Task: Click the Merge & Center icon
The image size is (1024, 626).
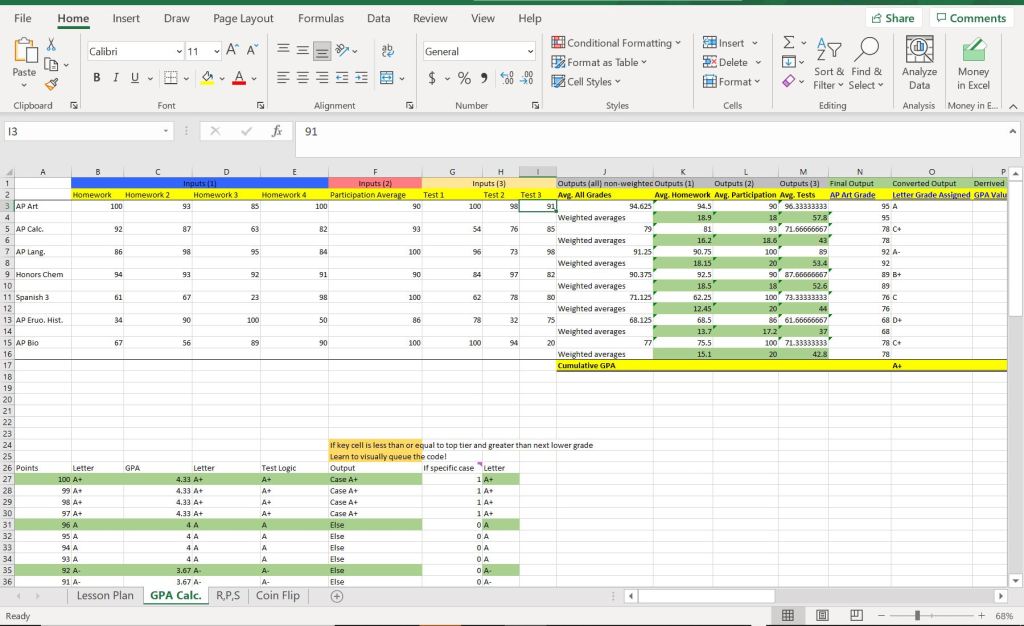Action: (382, 78)
